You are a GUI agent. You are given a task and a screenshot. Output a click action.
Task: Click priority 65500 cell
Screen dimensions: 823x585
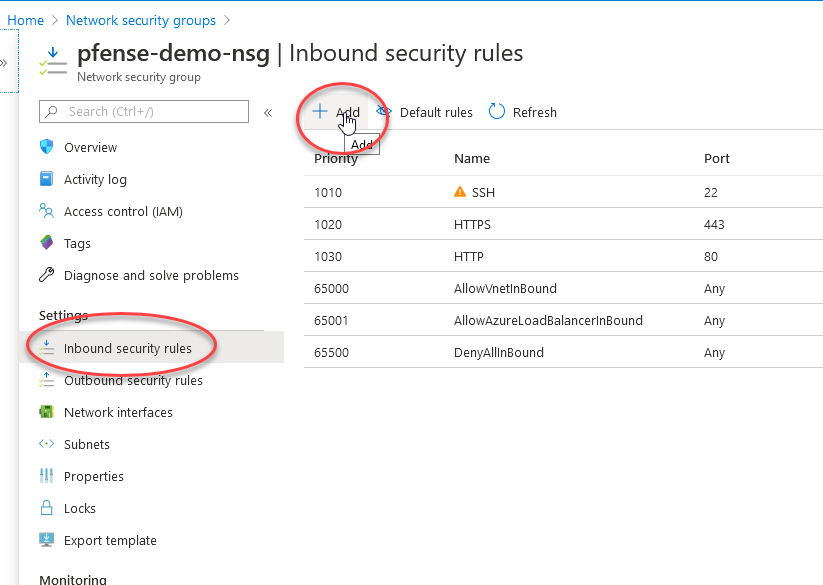pos(331,353)
